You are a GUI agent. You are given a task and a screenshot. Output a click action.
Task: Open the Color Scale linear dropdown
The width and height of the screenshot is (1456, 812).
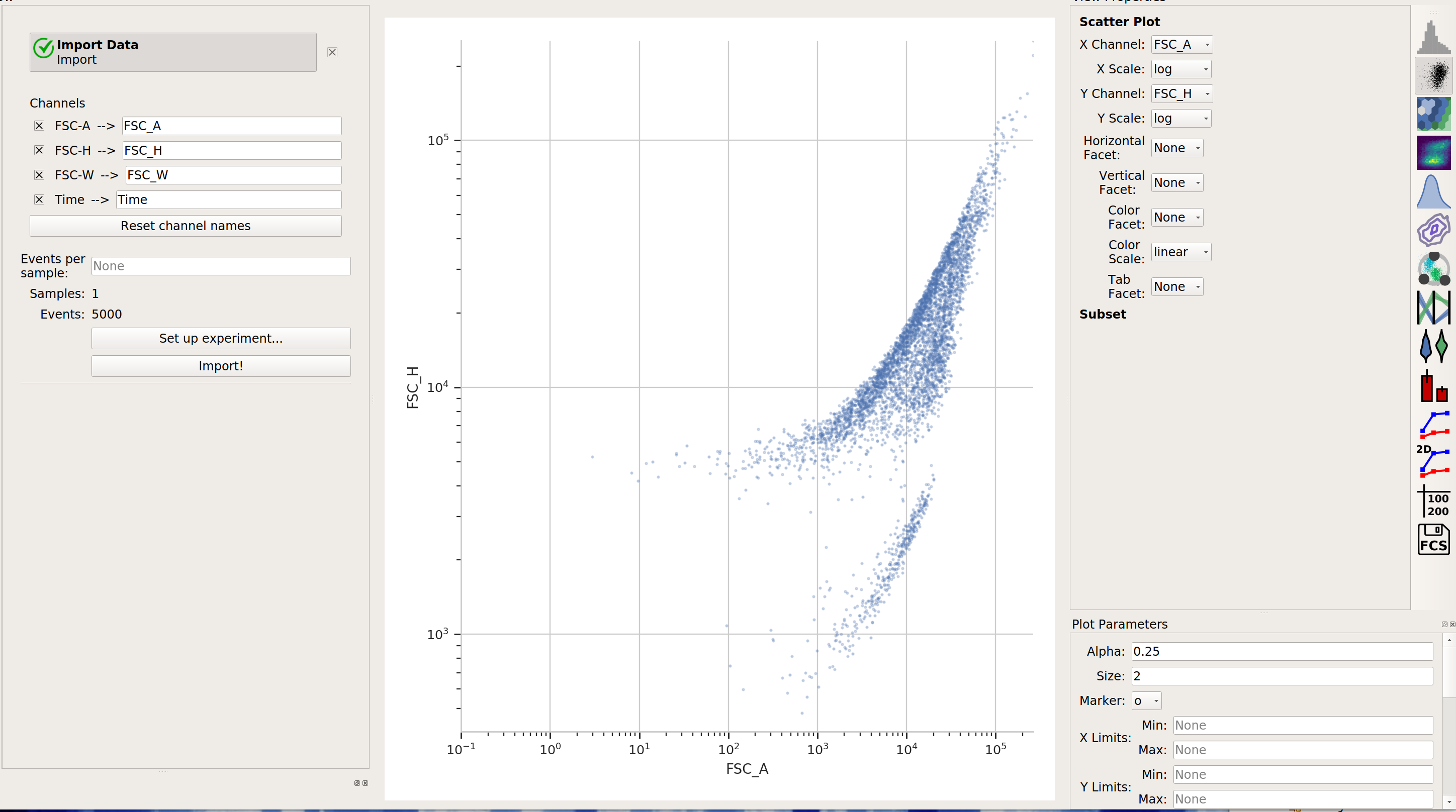[1181, 252]
